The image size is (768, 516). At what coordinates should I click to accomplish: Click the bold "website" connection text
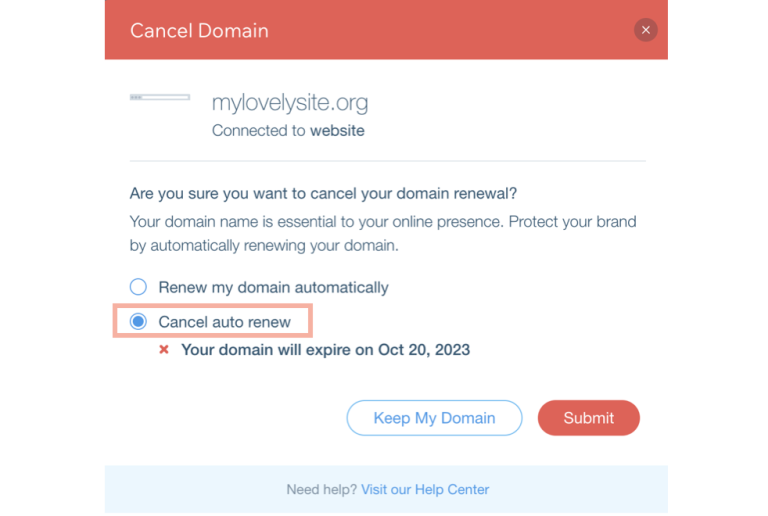337,131
